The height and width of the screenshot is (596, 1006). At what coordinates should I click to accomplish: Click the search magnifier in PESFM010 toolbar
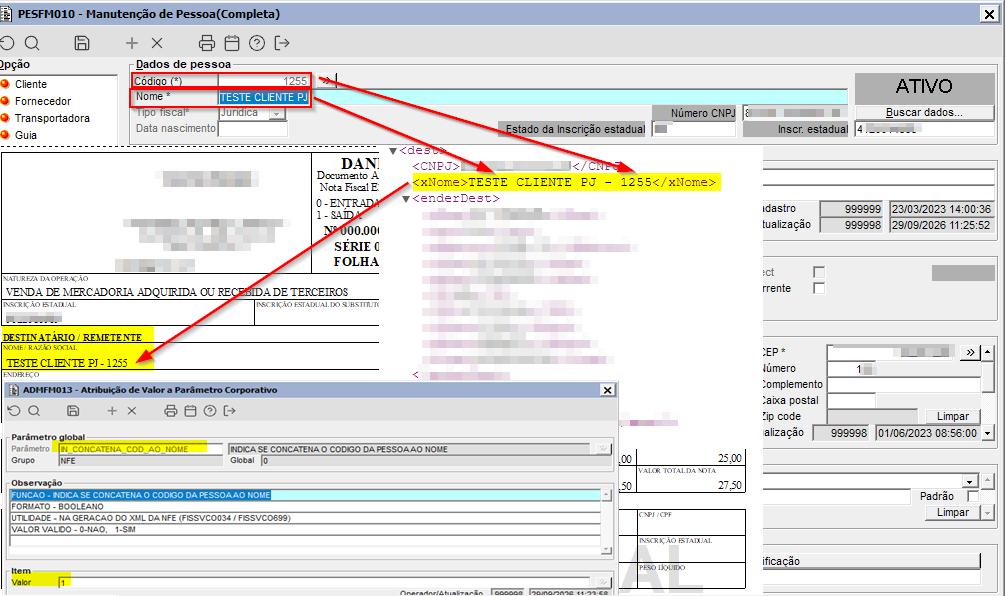(31, 43)
